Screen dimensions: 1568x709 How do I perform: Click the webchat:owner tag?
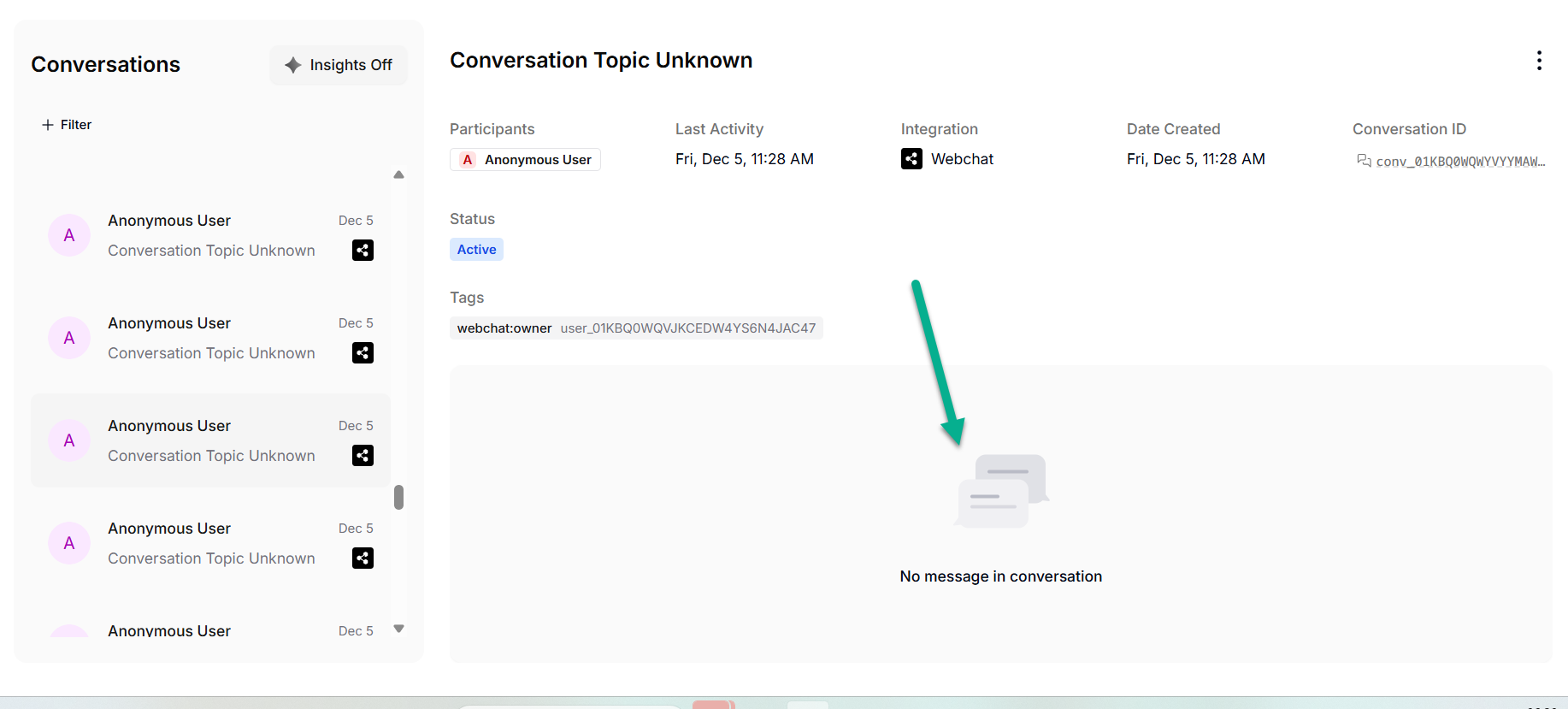[635, 328]
